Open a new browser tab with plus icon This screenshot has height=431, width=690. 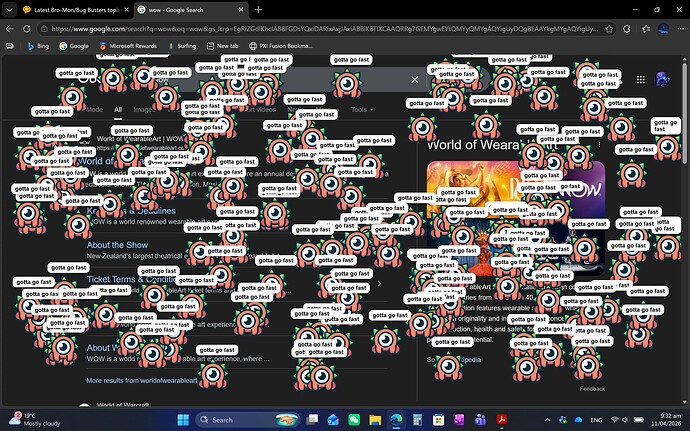[x=258, y=9]
